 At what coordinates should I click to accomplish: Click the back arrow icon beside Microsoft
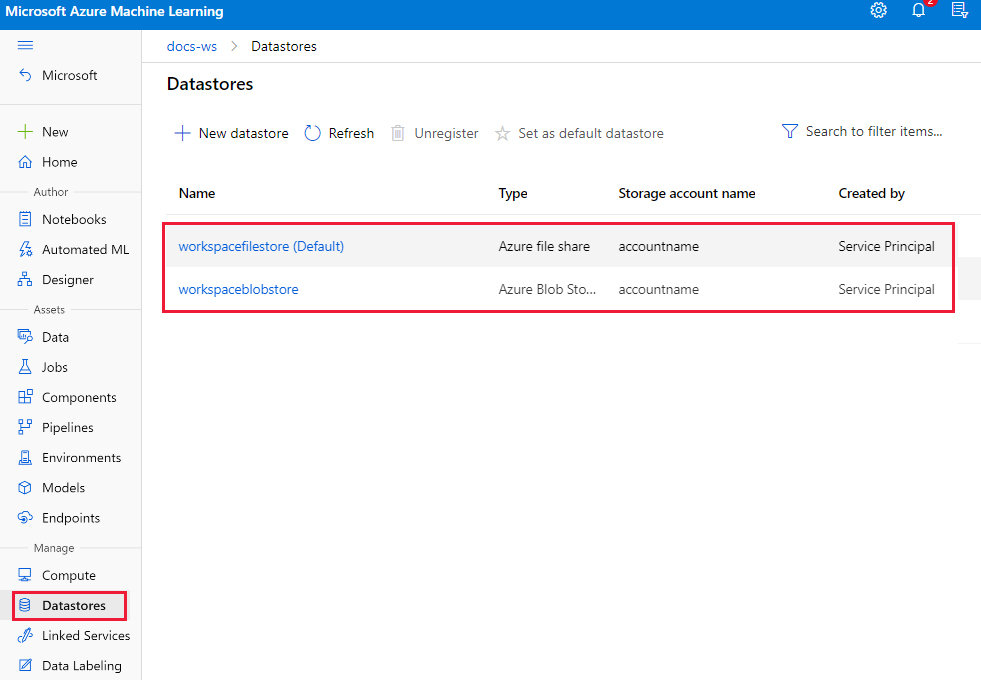point(25,75)
